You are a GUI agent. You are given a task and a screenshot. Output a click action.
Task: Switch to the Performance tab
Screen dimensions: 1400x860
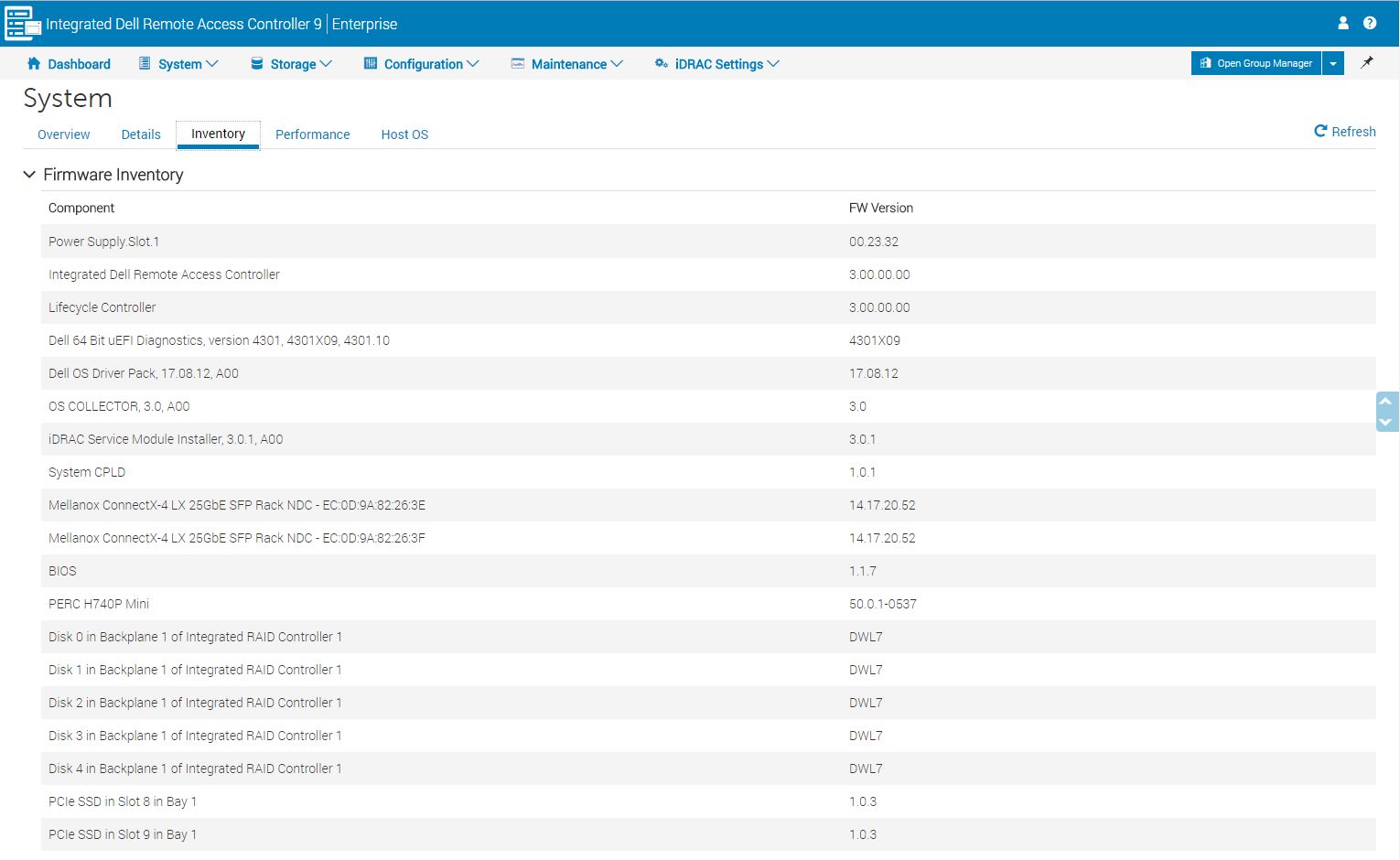pos(312,134)
